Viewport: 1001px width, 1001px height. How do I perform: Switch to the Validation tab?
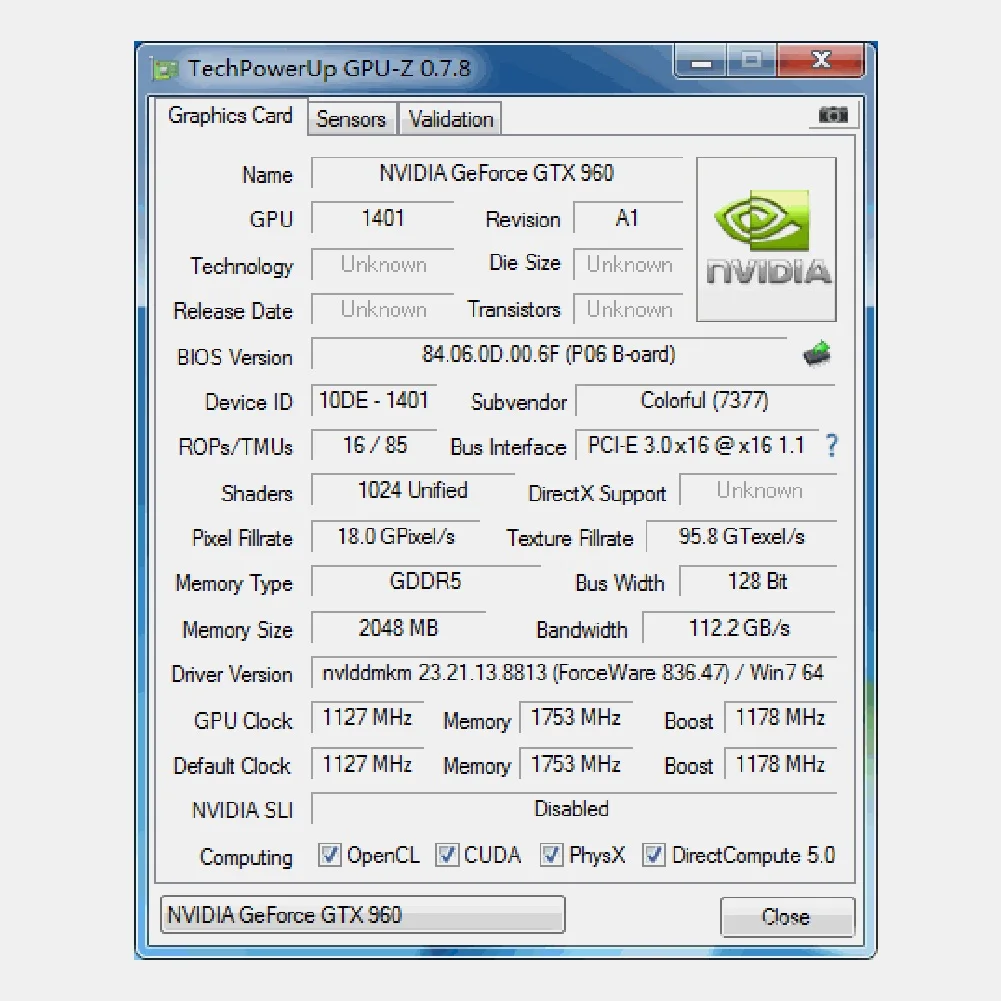click(x=451, y=119)
